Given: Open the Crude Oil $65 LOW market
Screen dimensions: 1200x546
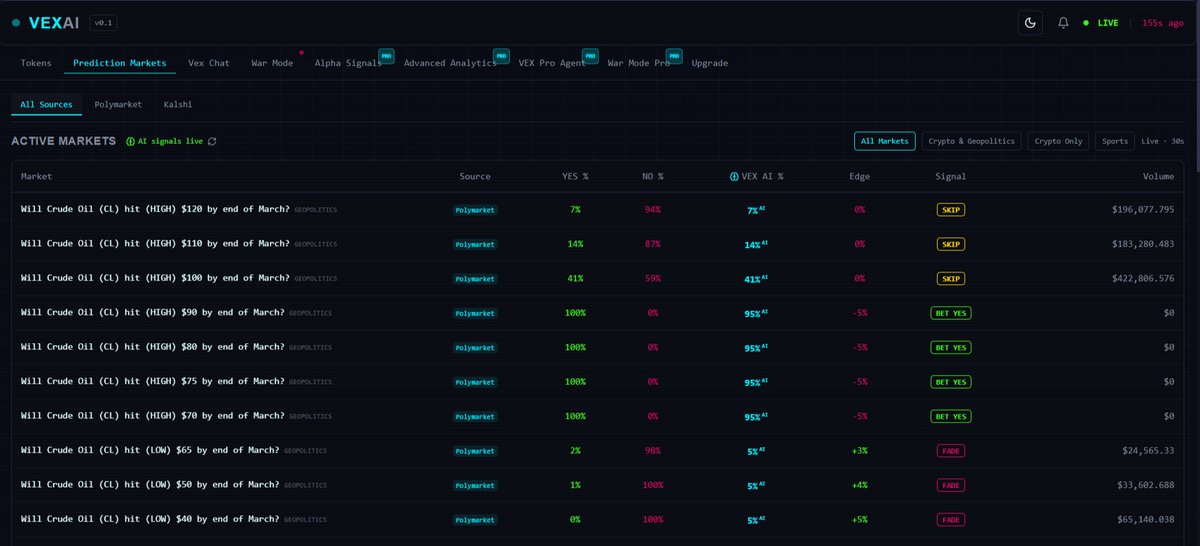Looking at the screenshot, I should pyautogui.click(x=149, y=450).
